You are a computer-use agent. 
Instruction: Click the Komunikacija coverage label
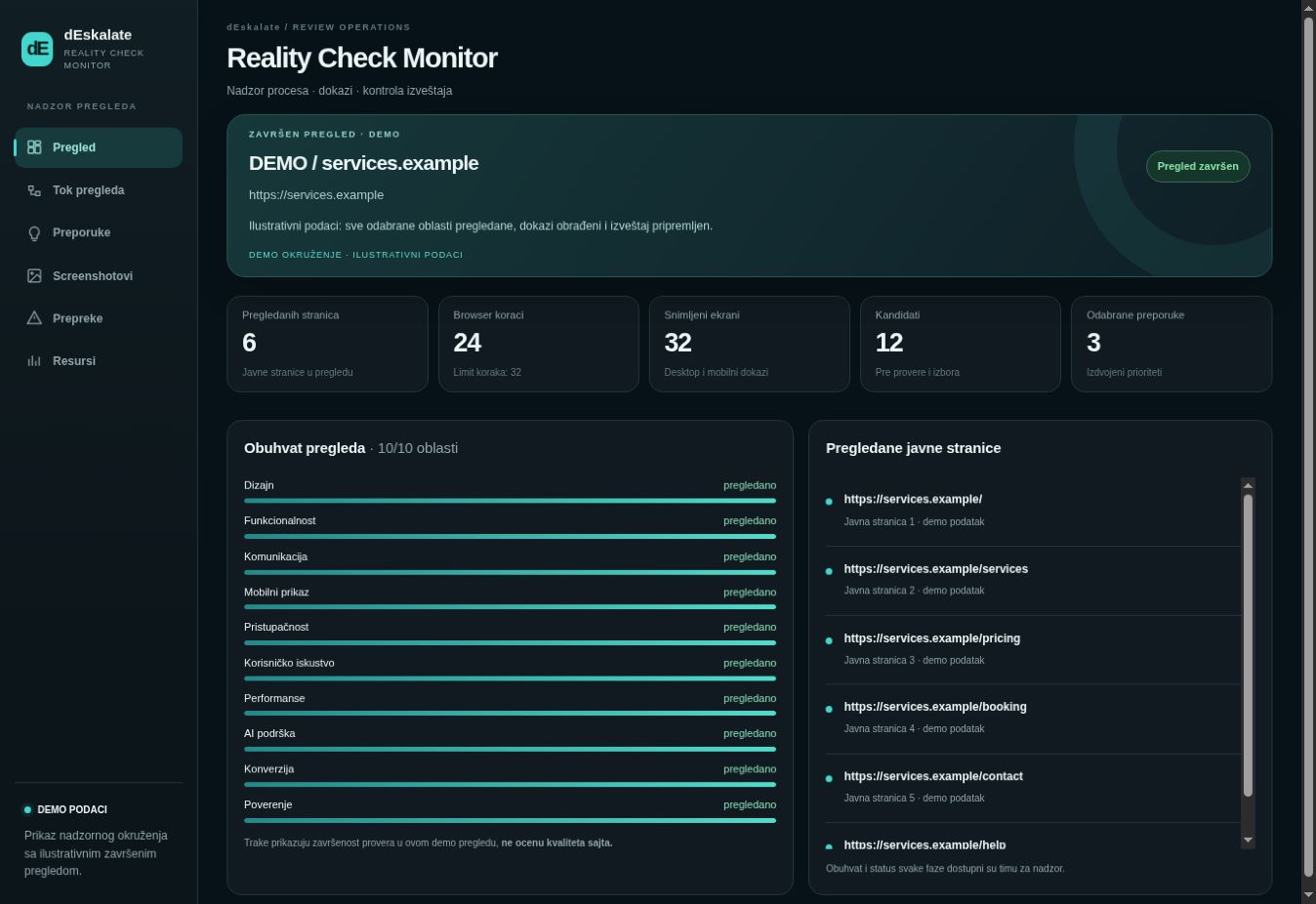[275, 556]
